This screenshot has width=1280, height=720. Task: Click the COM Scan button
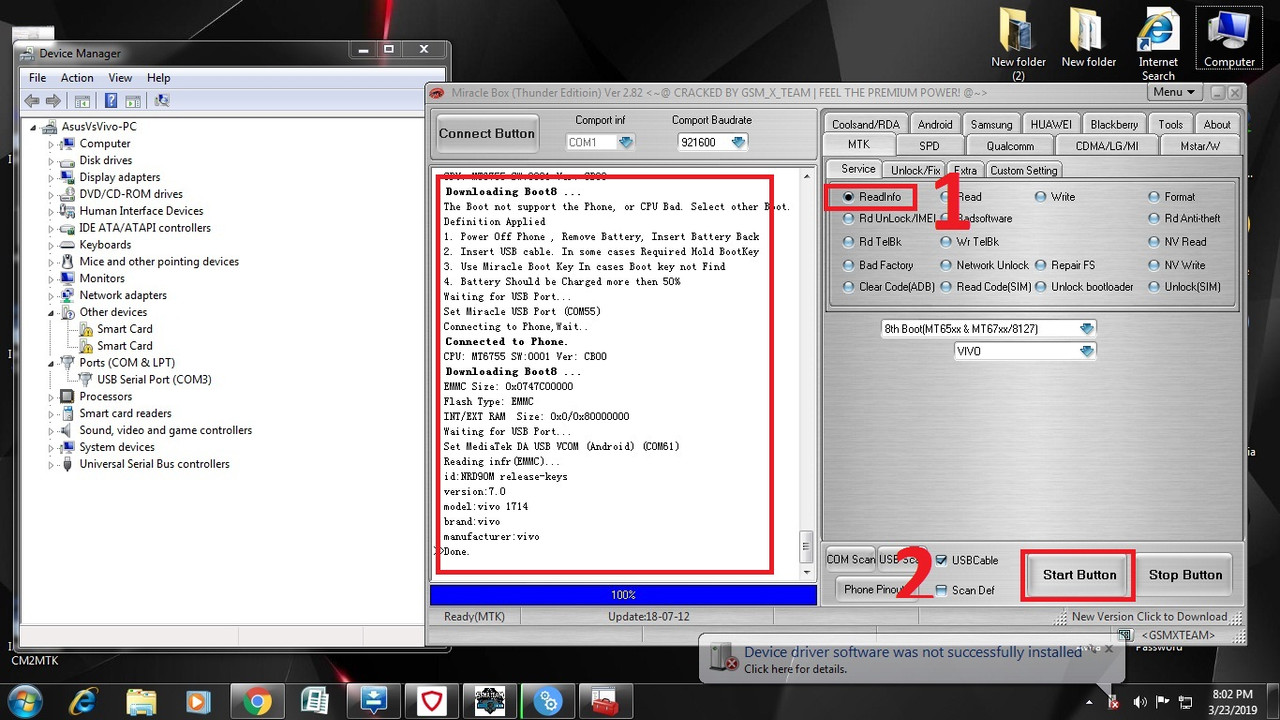coord(850,560)
